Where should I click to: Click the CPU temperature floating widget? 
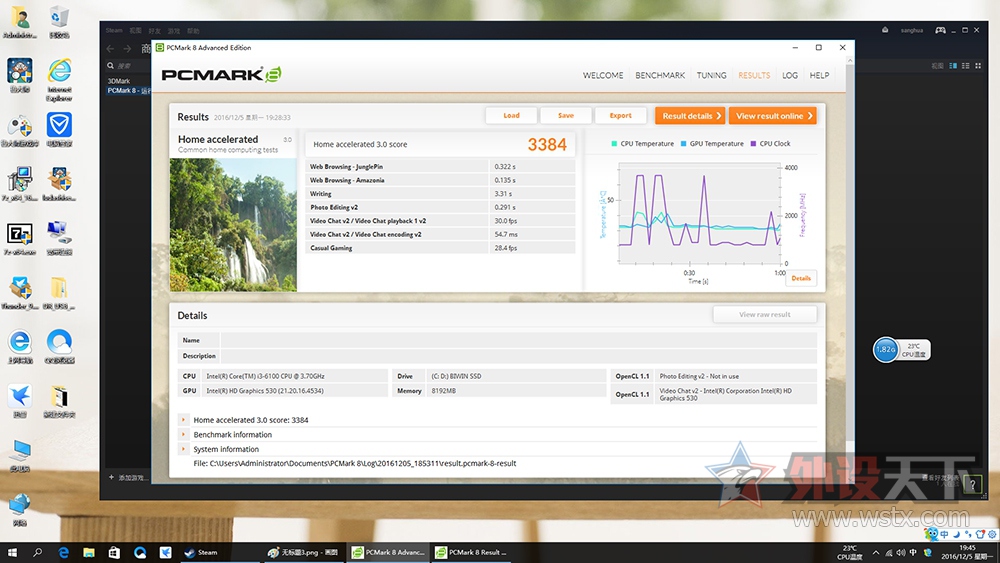(x=901, y=349)
